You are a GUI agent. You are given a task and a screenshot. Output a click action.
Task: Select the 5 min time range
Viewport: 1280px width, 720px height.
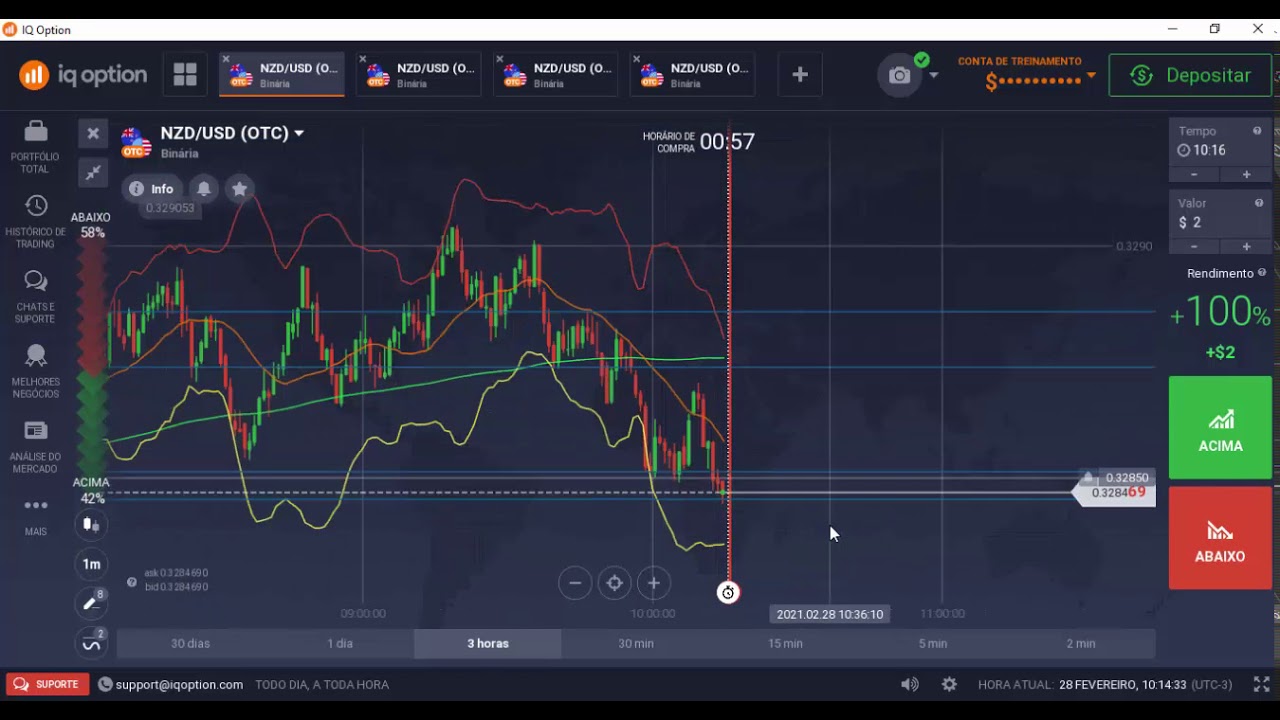(x=933, y=644)
